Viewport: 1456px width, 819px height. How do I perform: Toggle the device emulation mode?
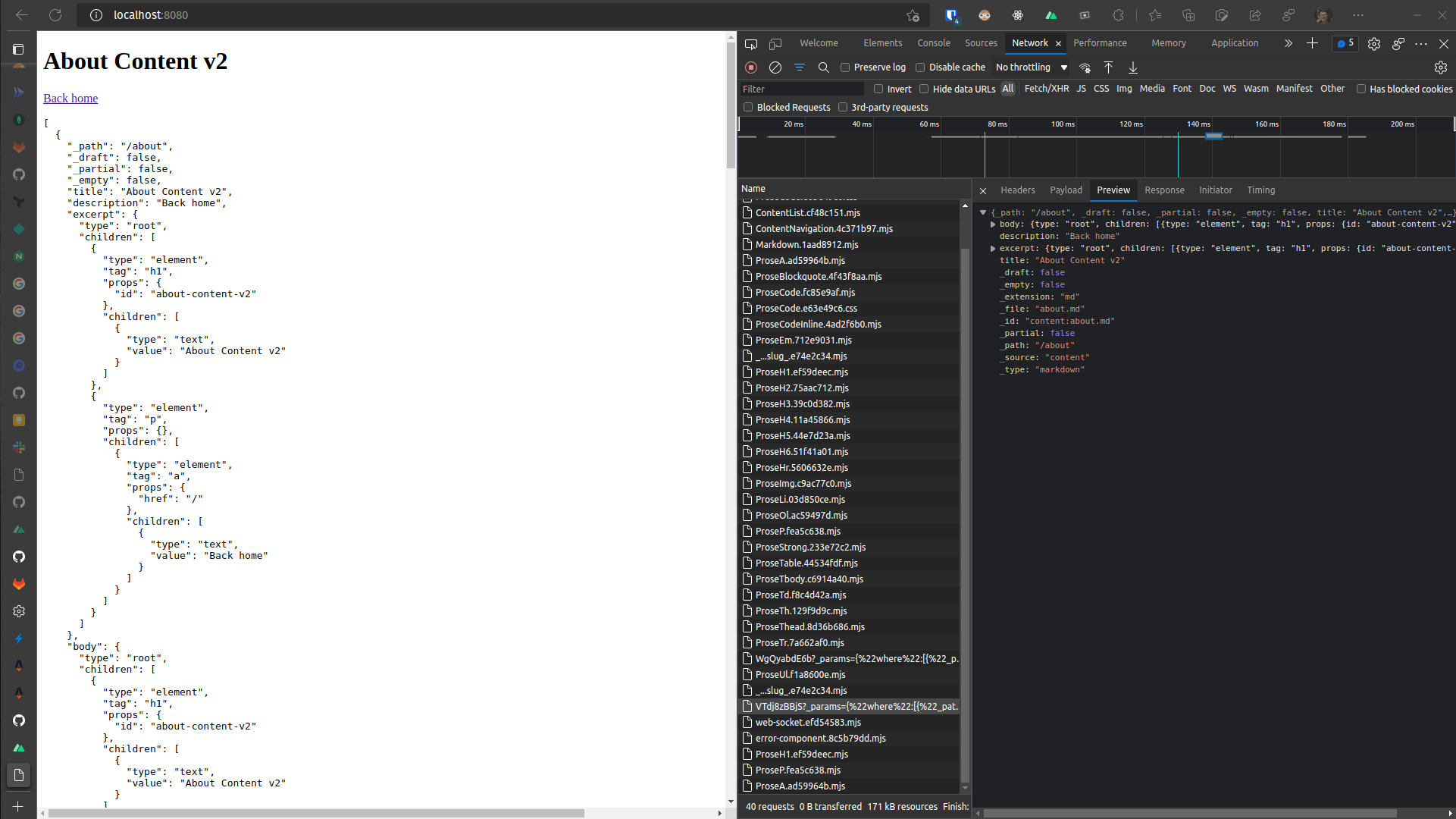point(775,43)
